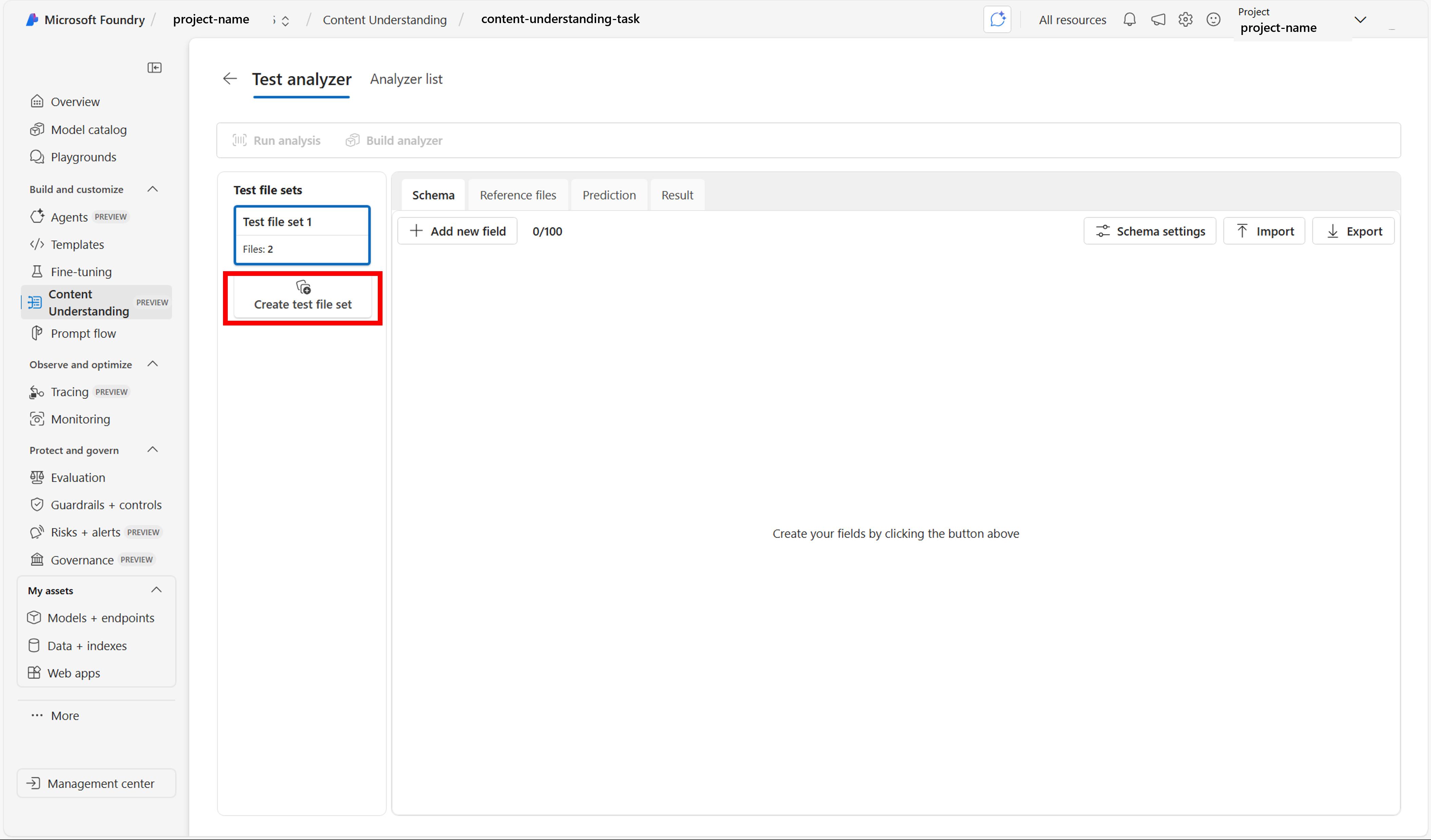Click the 0/100 field counter
The width and height of the screenshot is (1431, 840).
click(x=547, y=231)
